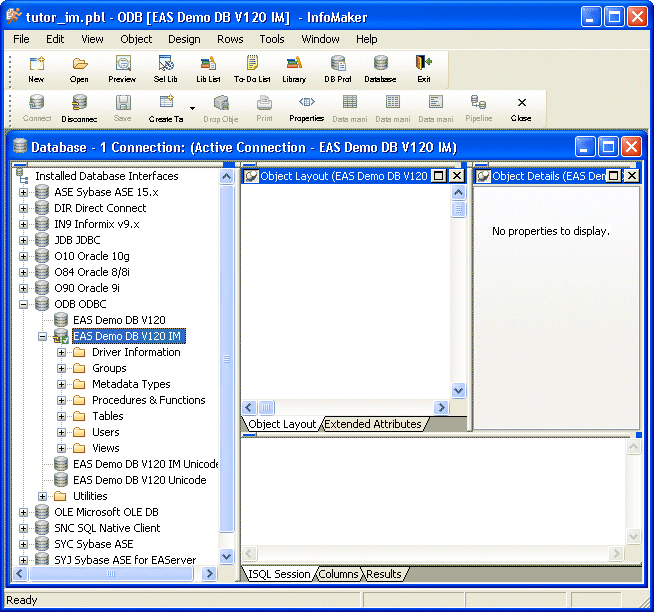Open the Create Table dropdown arrow
This screenshot has width=654, height=612.
pos(192,108)
